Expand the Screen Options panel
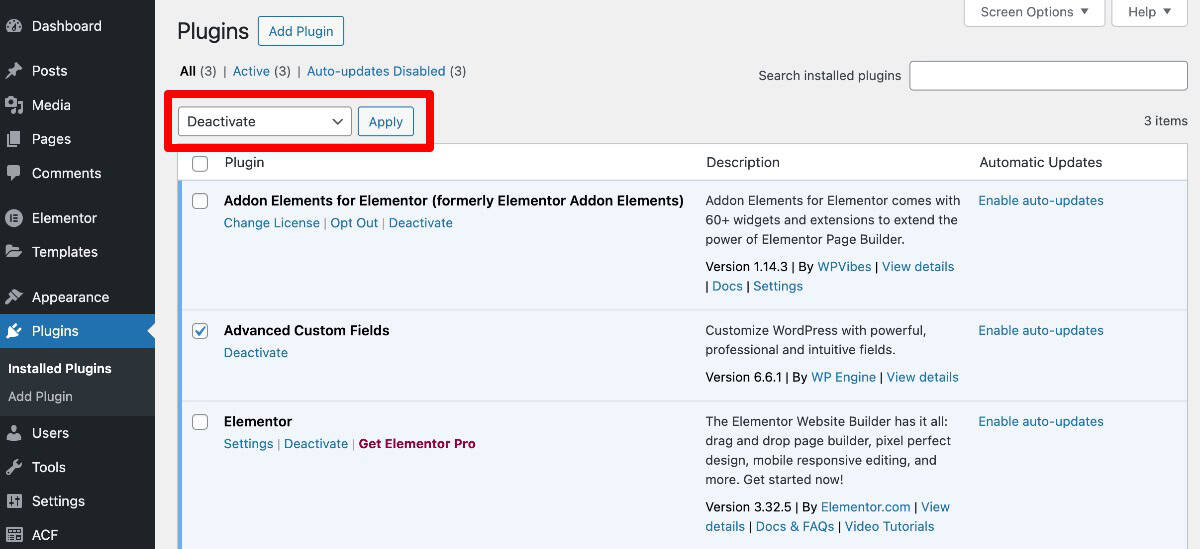The image size is (1200, 549). point(1034,12)
